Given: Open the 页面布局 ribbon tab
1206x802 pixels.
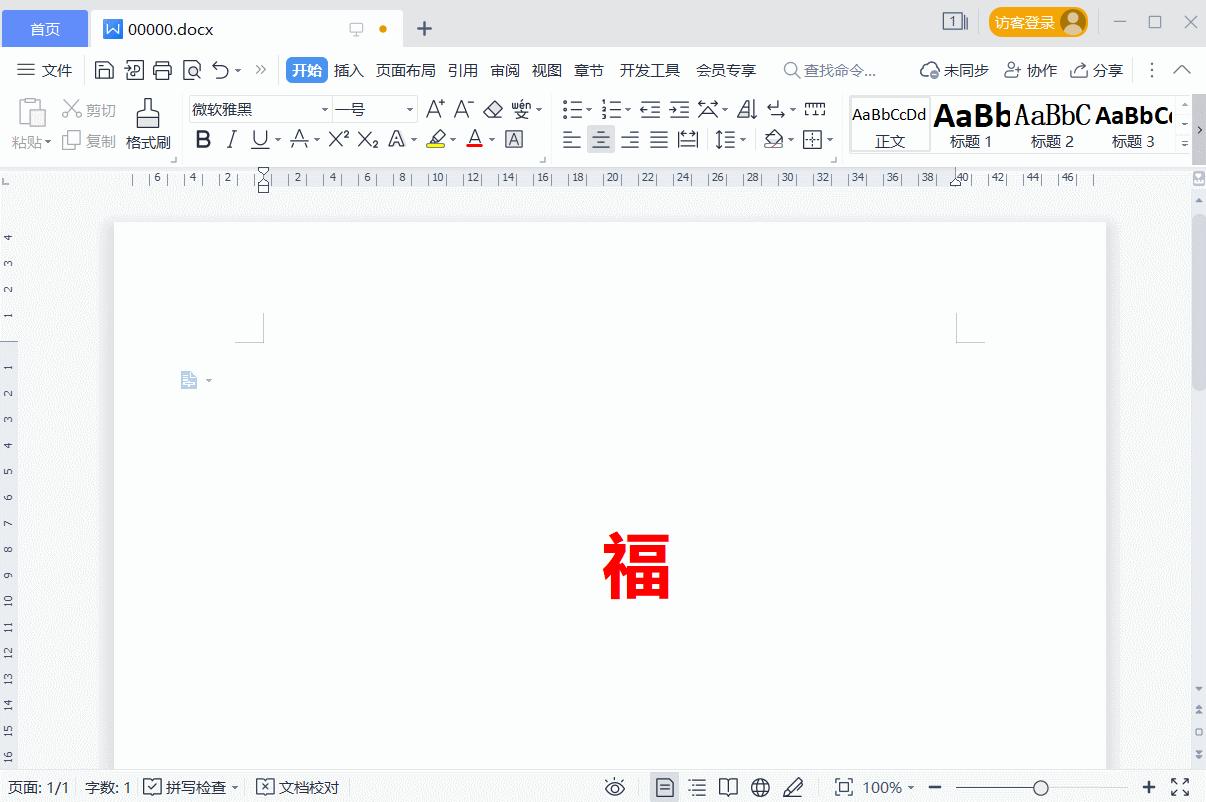Looking at the screenshot, I should [x=406, y=70].
